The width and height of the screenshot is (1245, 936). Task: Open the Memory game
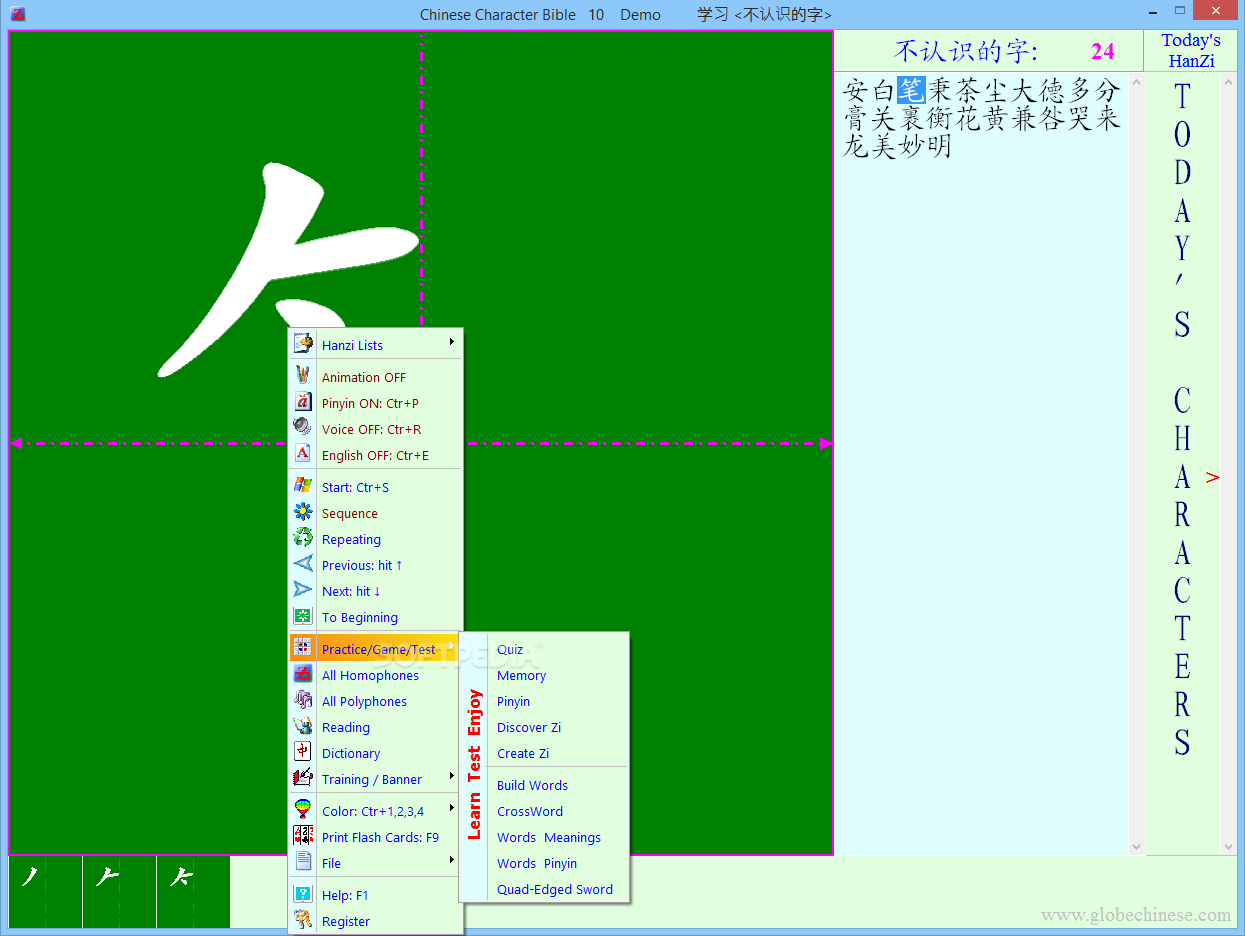521,675
